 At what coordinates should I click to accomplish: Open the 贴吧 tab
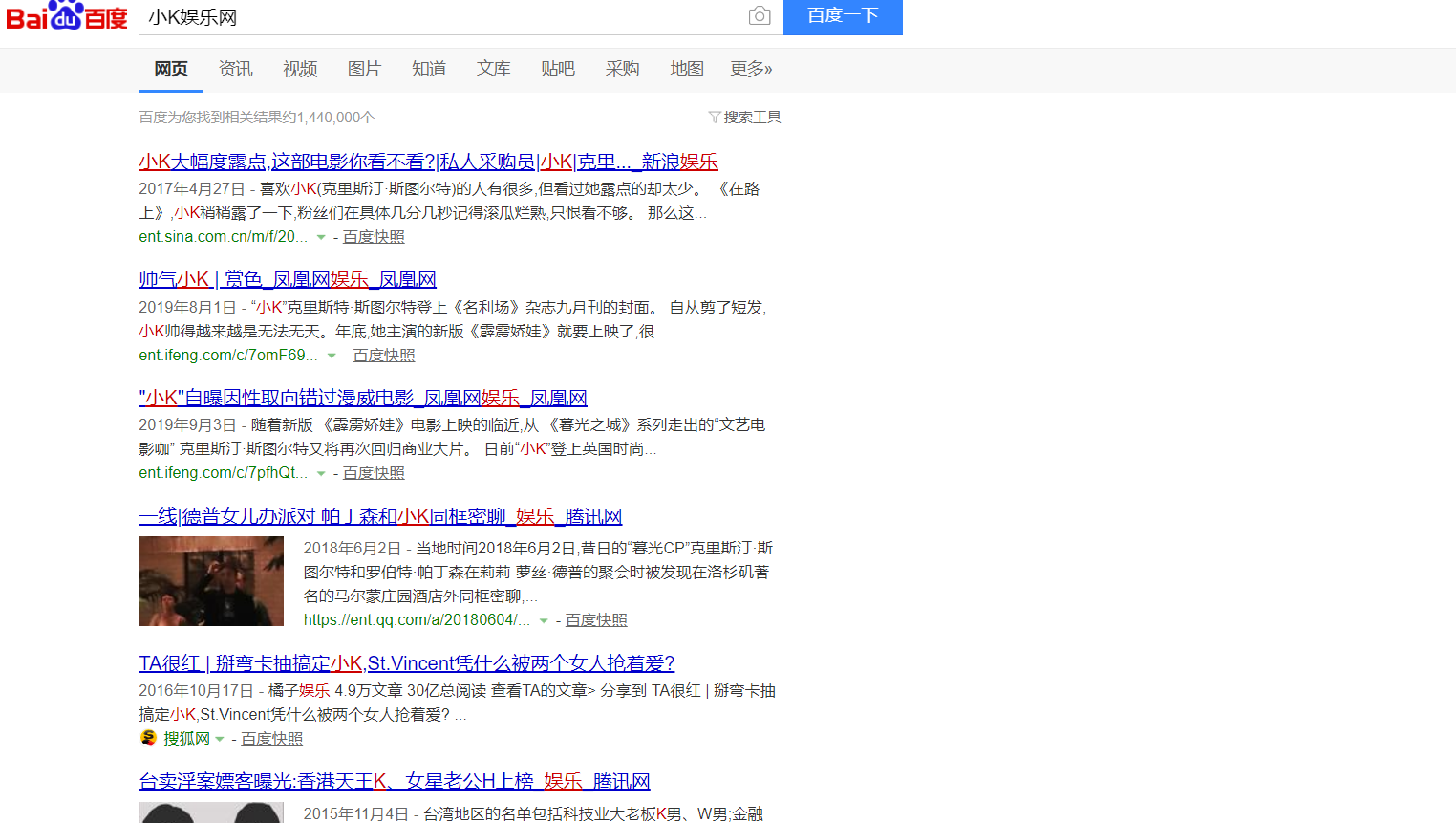[558, 69]
